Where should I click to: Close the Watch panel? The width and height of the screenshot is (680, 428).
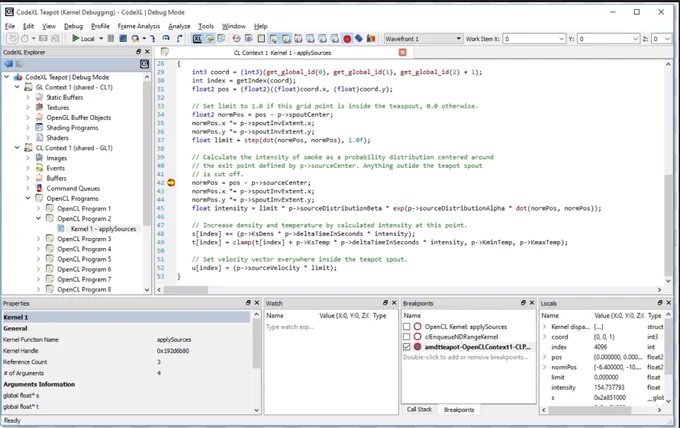394,303
